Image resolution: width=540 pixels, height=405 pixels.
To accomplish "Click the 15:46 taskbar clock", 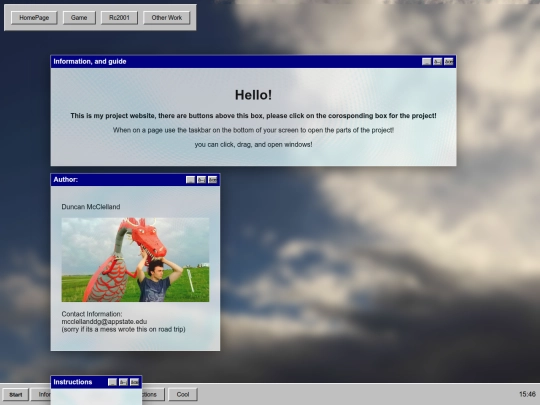I will coord(527,394).
